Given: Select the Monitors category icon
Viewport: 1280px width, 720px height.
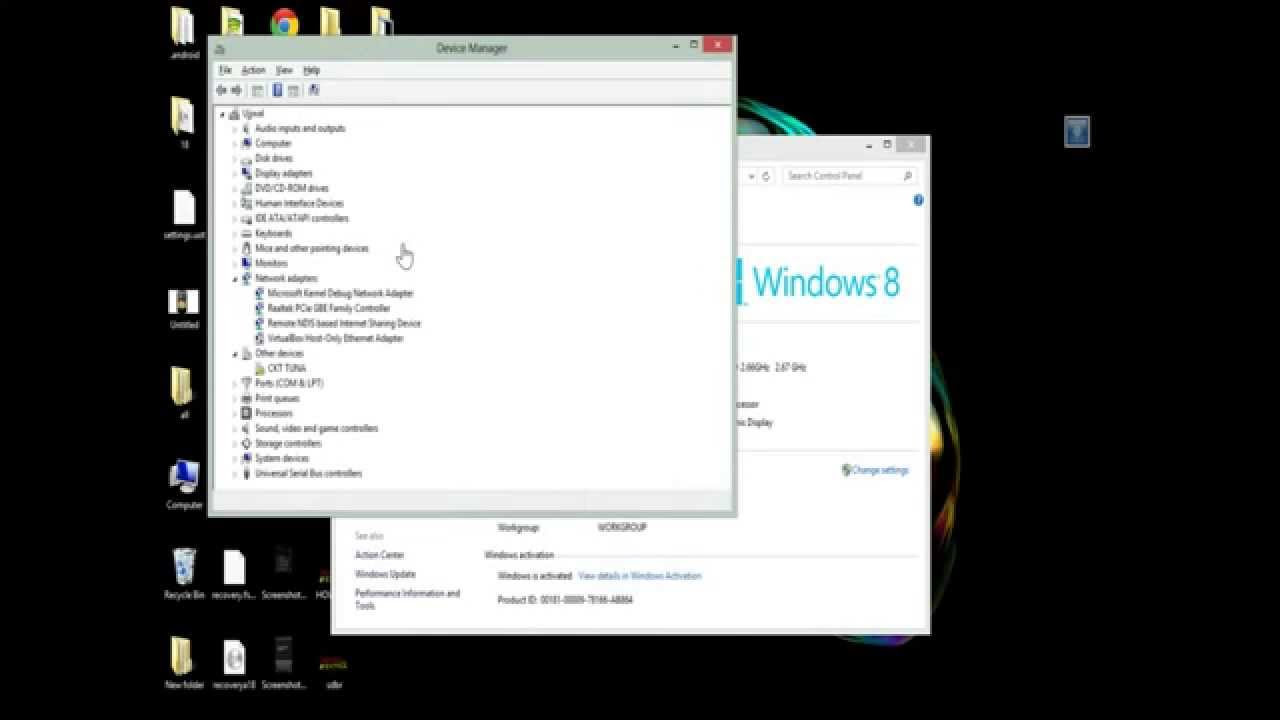Looking at the screenshot, I should point(246,263).
